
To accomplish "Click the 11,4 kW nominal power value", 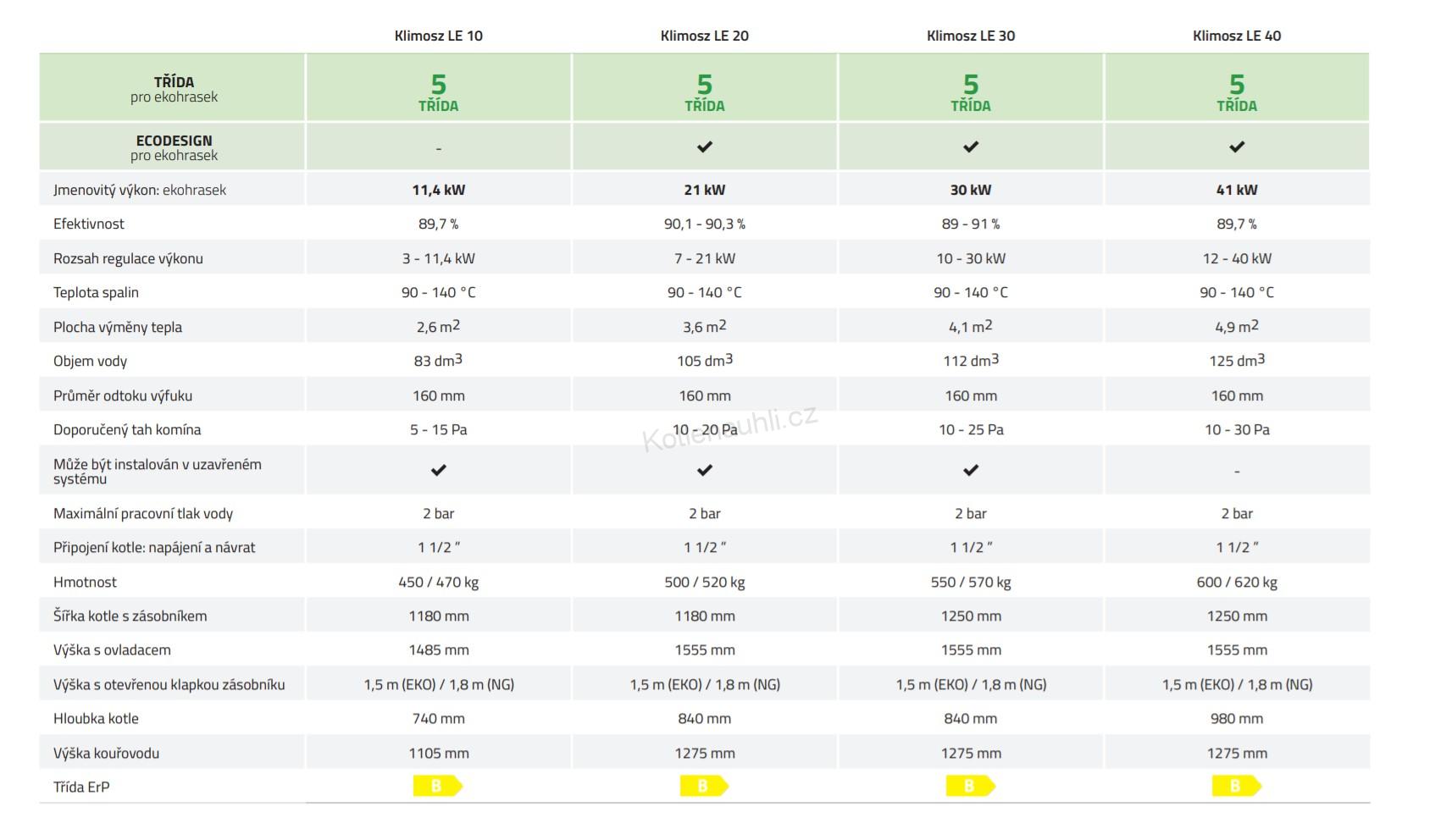I will point(439,190).
